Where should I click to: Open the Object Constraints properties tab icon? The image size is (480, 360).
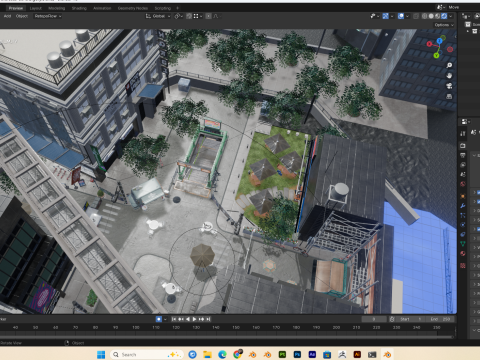463,234
